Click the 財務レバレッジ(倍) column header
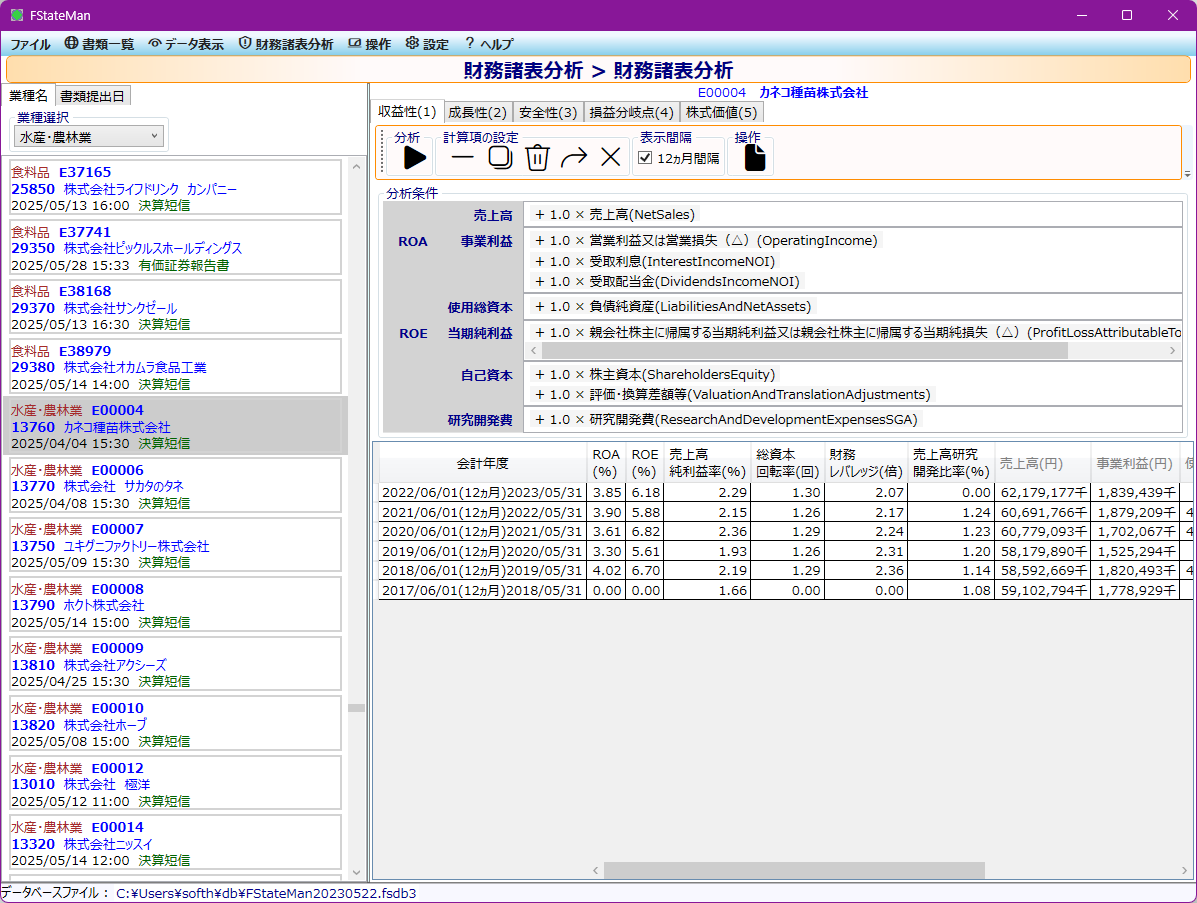Viewport: 1197px width, 903px height. [866, 463]
